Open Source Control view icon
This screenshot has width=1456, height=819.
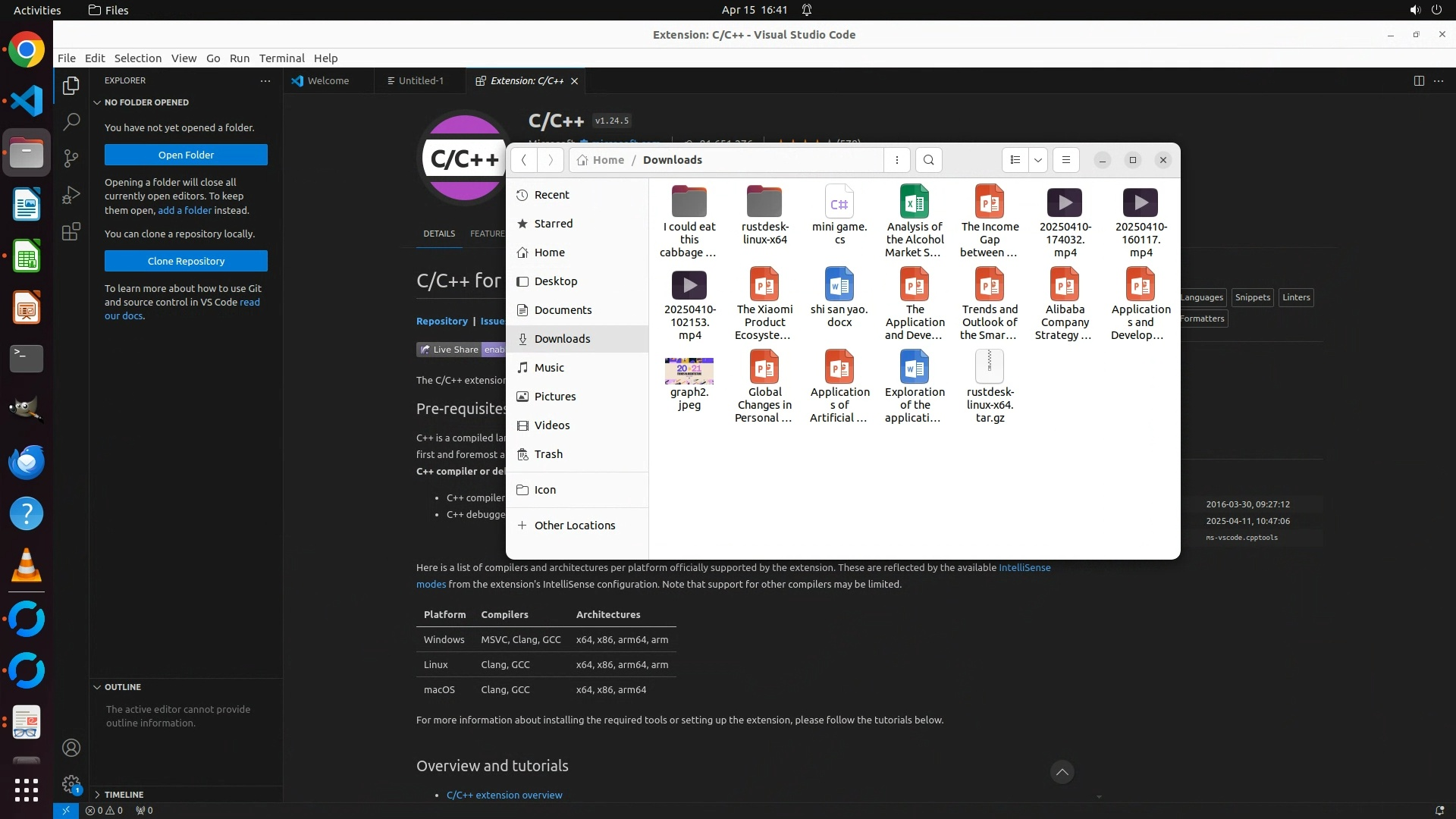click(x=71, y=158)
